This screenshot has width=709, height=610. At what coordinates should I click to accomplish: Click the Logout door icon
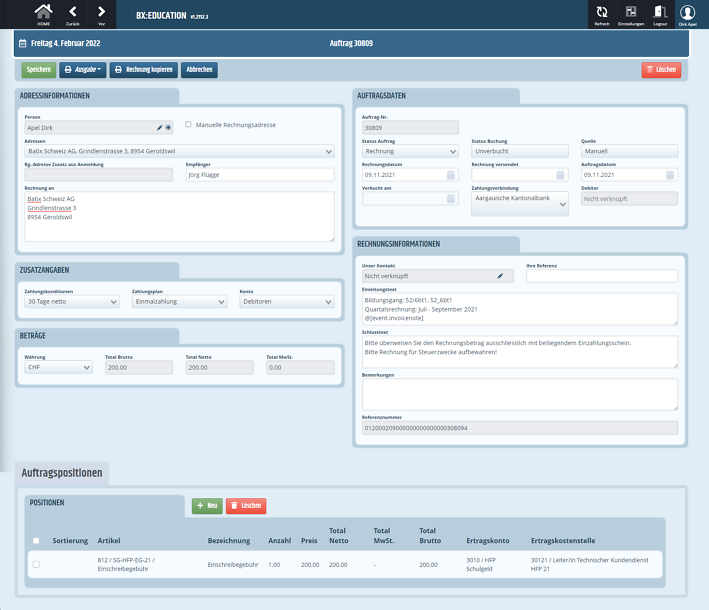(x=660, y=14)
